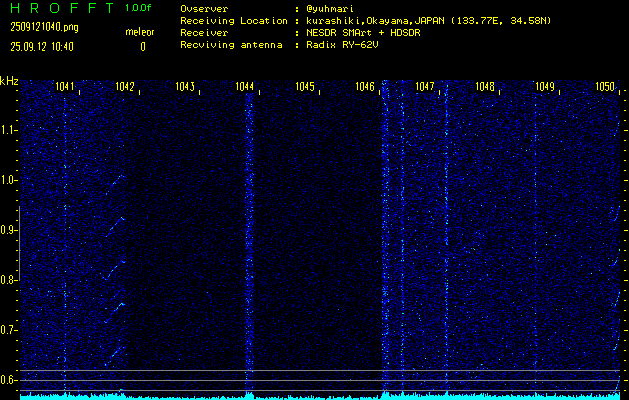Click the 1043 time marker
Viewport: 629px width, 400px height.
pyautogui.click(x=185, y=87)
